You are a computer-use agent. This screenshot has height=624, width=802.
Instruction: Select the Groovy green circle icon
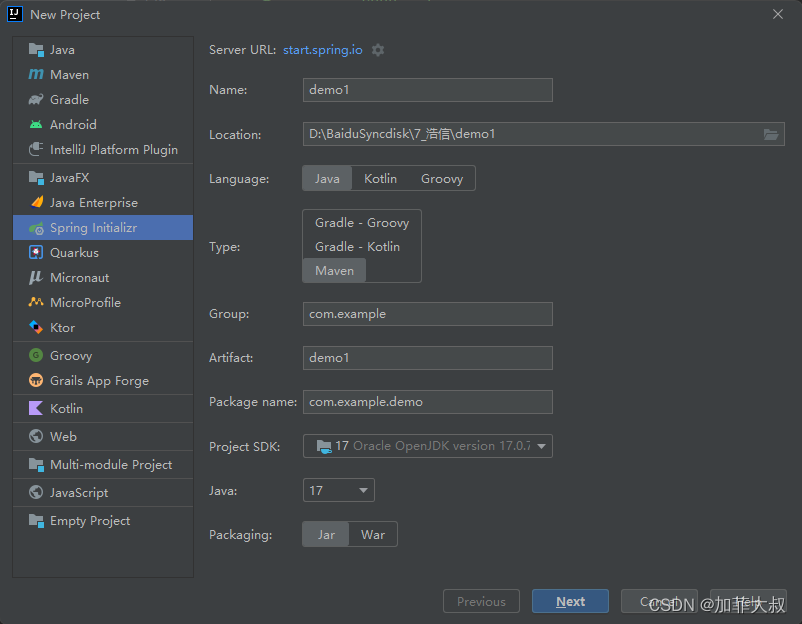click(36, 355)
